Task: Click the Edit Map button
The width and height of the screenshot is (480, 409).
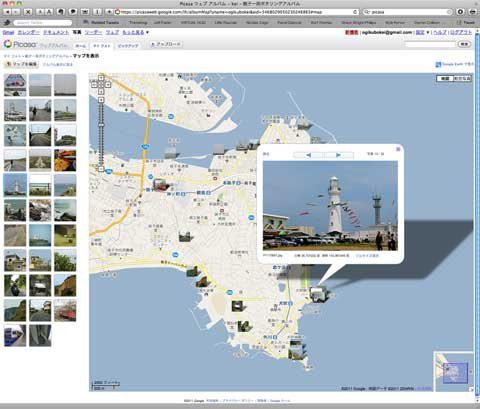Action: [22, 64]
